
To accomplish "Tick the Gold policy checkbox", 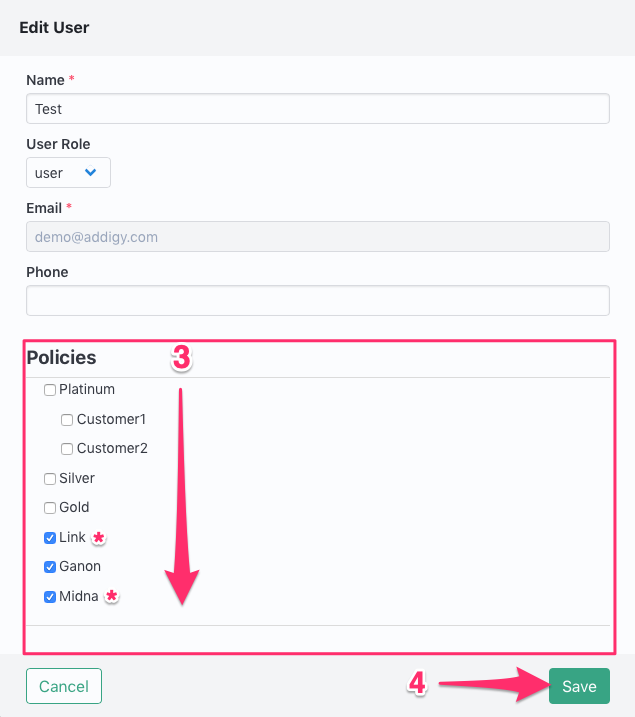I will coord(50,508).
